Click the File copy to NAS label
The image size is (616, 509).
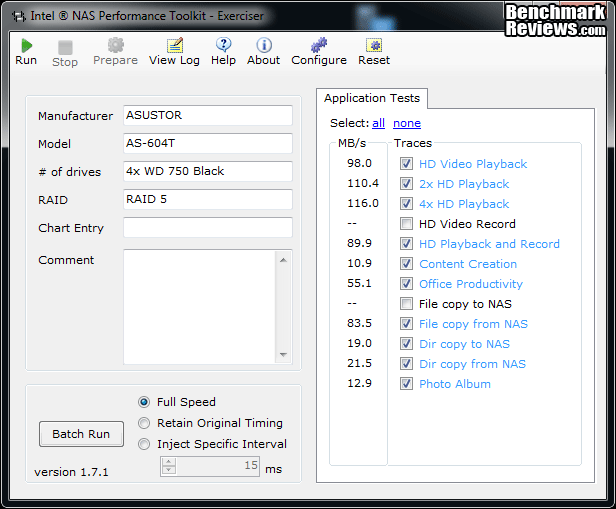click(465, 304)
